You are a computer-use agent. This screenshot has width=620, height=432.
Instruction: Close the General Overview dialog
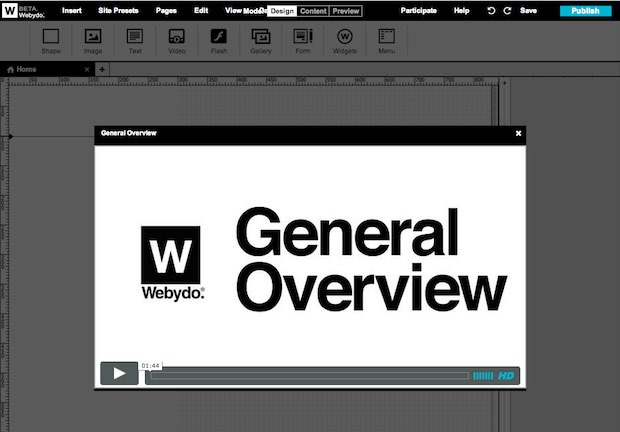click(518, 133)
